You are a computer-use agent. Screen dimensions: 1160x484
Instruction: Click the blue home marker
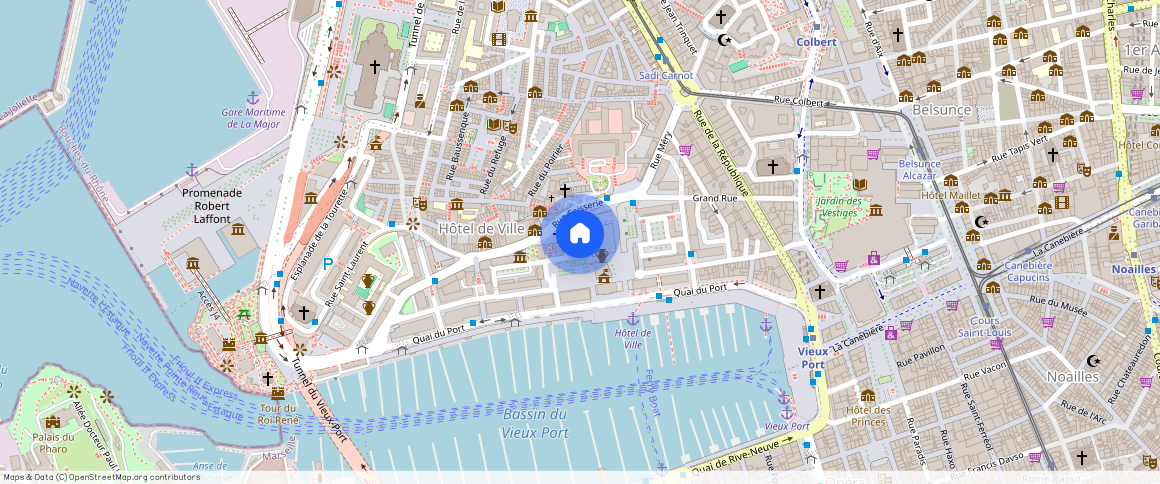pos(580,233)
